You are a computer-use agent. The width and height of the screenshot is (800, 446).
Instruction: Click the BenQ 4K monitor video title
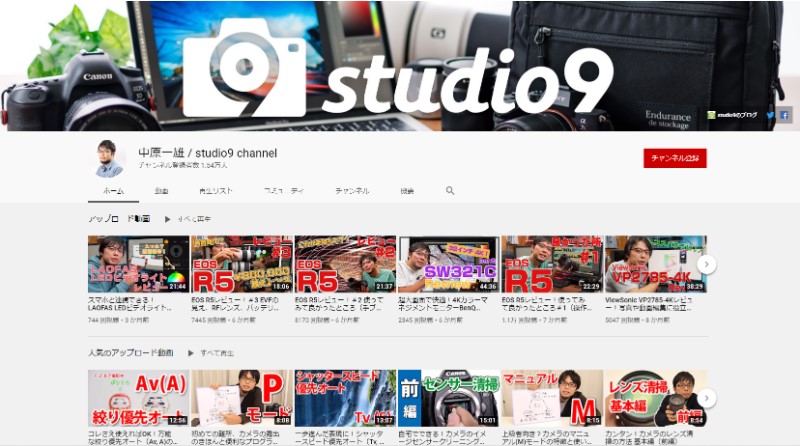point(443,304)
